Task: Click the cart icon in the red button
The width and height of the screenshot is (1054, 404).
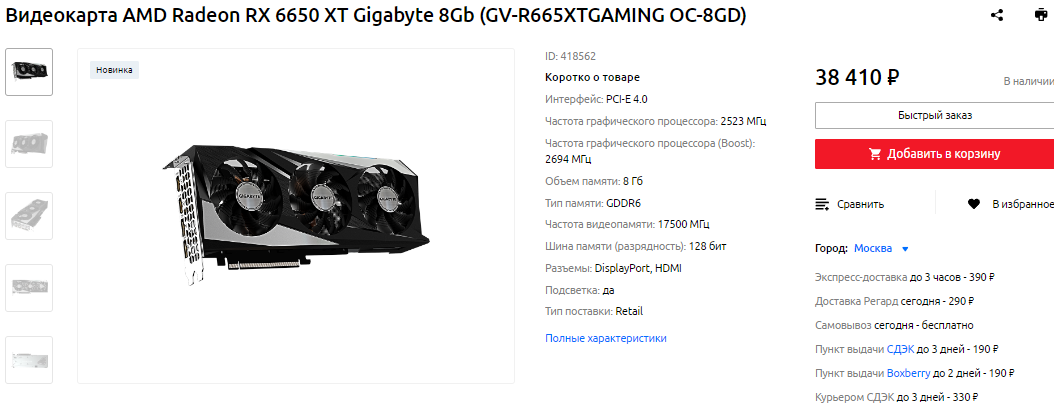Action: coord(875,154)
